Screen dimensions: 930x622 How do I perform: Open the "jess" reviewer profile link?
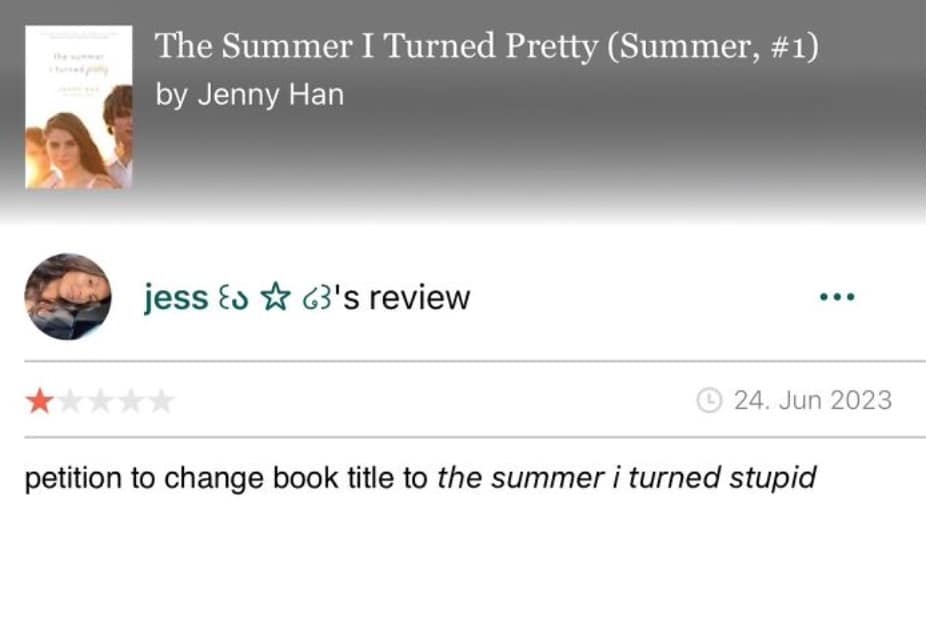point(175,298)
